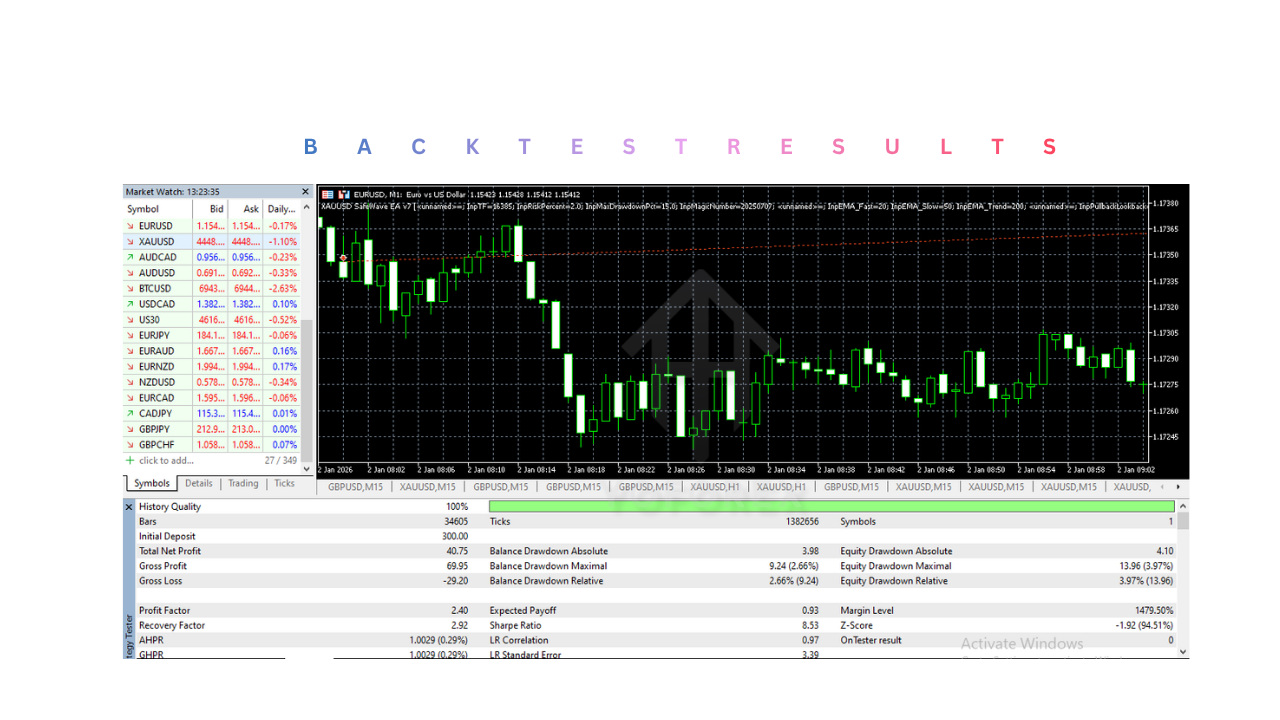Click the Market Watch scrollbar up arrow
The width and height of the screenshot is (1280, 720).
point(306,207)
